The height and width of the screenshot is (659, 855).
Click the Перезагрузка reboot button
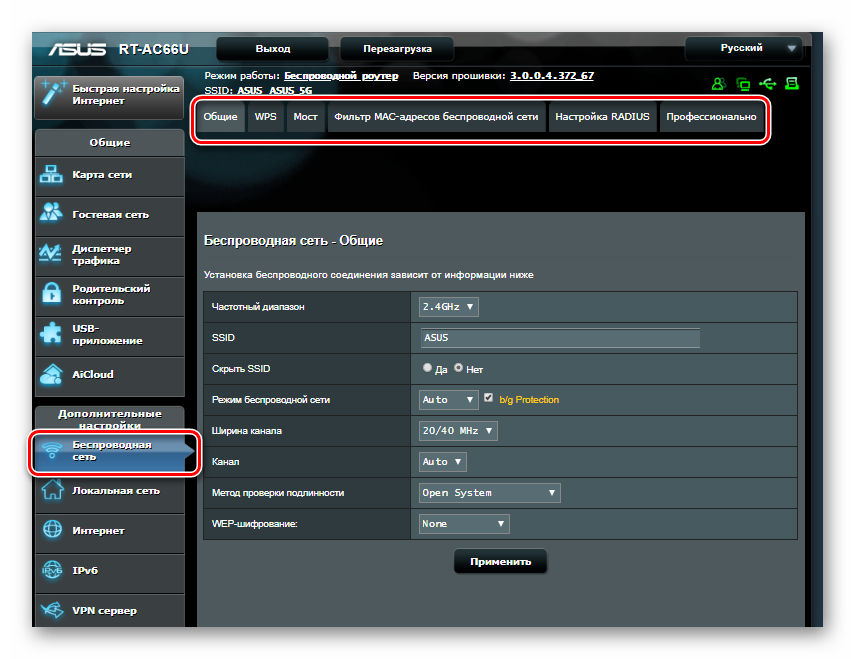(x=397, y=48)
